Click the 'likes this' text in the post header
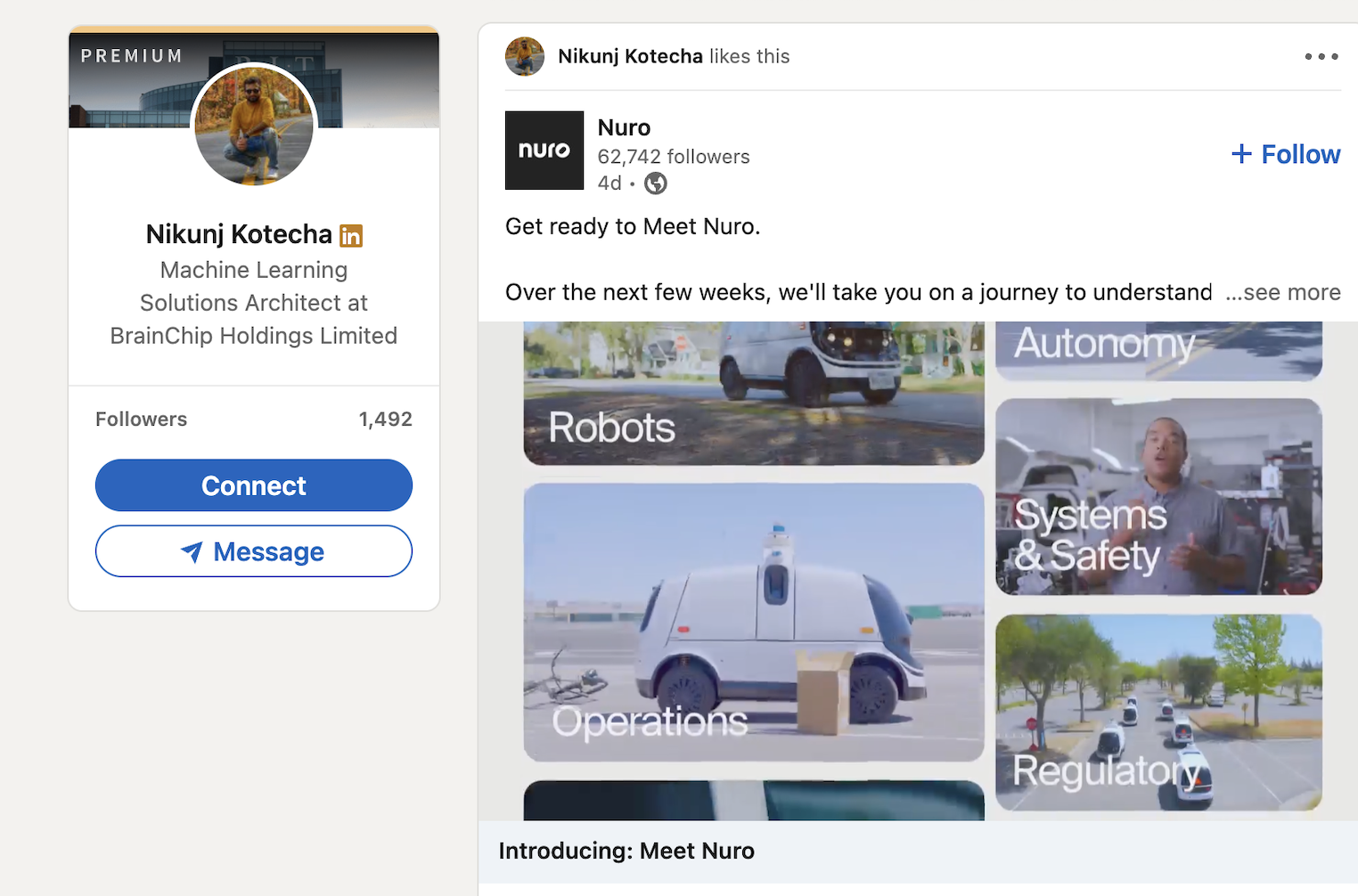The height and width of the screenshot is (896, 1358). point(749,56)
